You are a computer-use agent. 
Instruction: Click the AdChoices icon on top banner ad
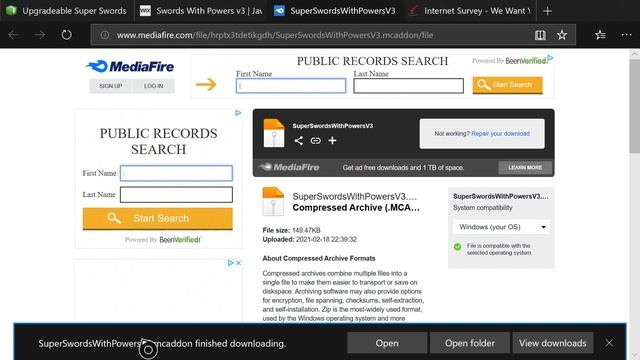[550, 58]
